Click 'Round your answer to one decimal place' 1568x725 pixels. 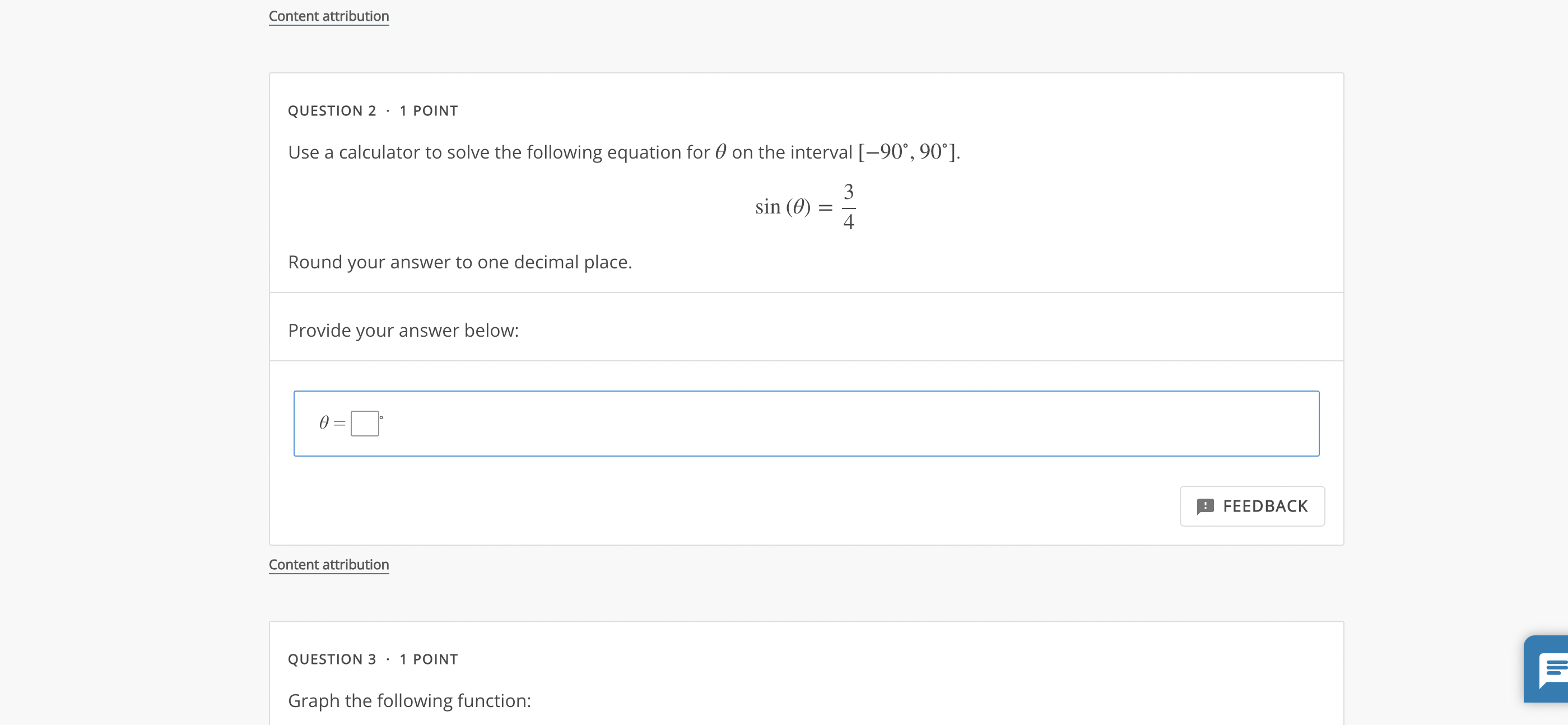point(460,261)
